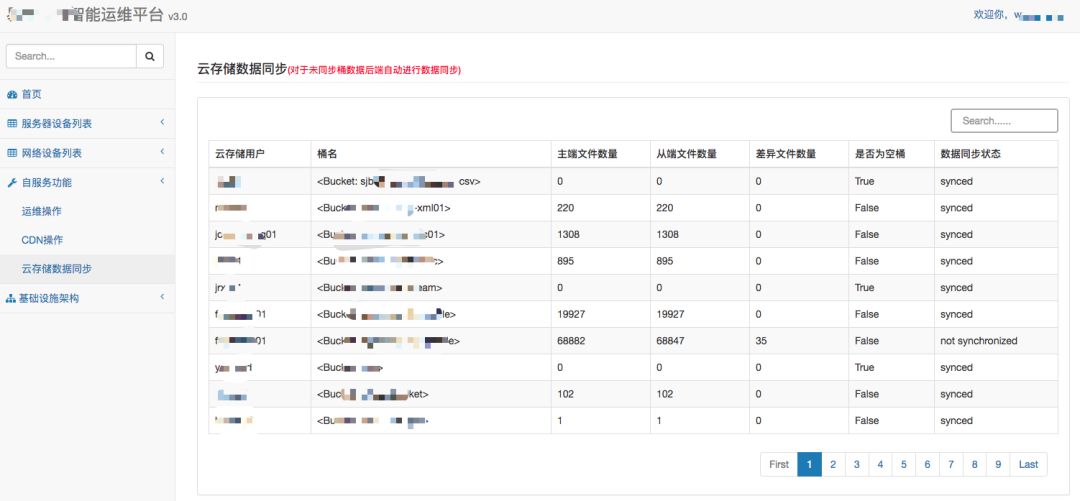Expand the 网络设备列表 chevron
Image resolution: width=1080 pixels, height=501 pixels.
(x=162, y=152)
